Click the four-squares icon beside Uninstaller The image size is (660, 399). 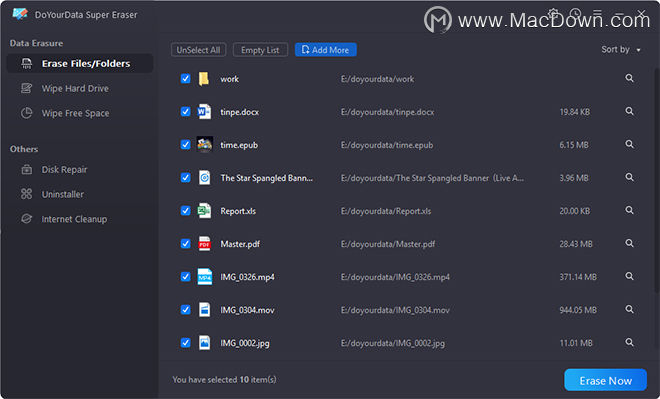[27, 194]
